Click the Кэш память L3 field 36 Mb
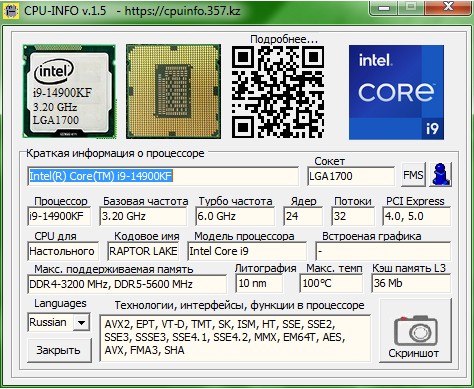This screenshot has width=474, height=389. click(411, 283)
